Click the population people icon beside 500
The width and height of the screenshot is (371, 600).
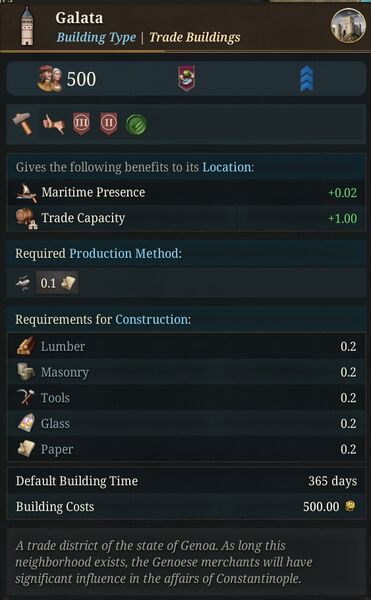tap(50, 78)
